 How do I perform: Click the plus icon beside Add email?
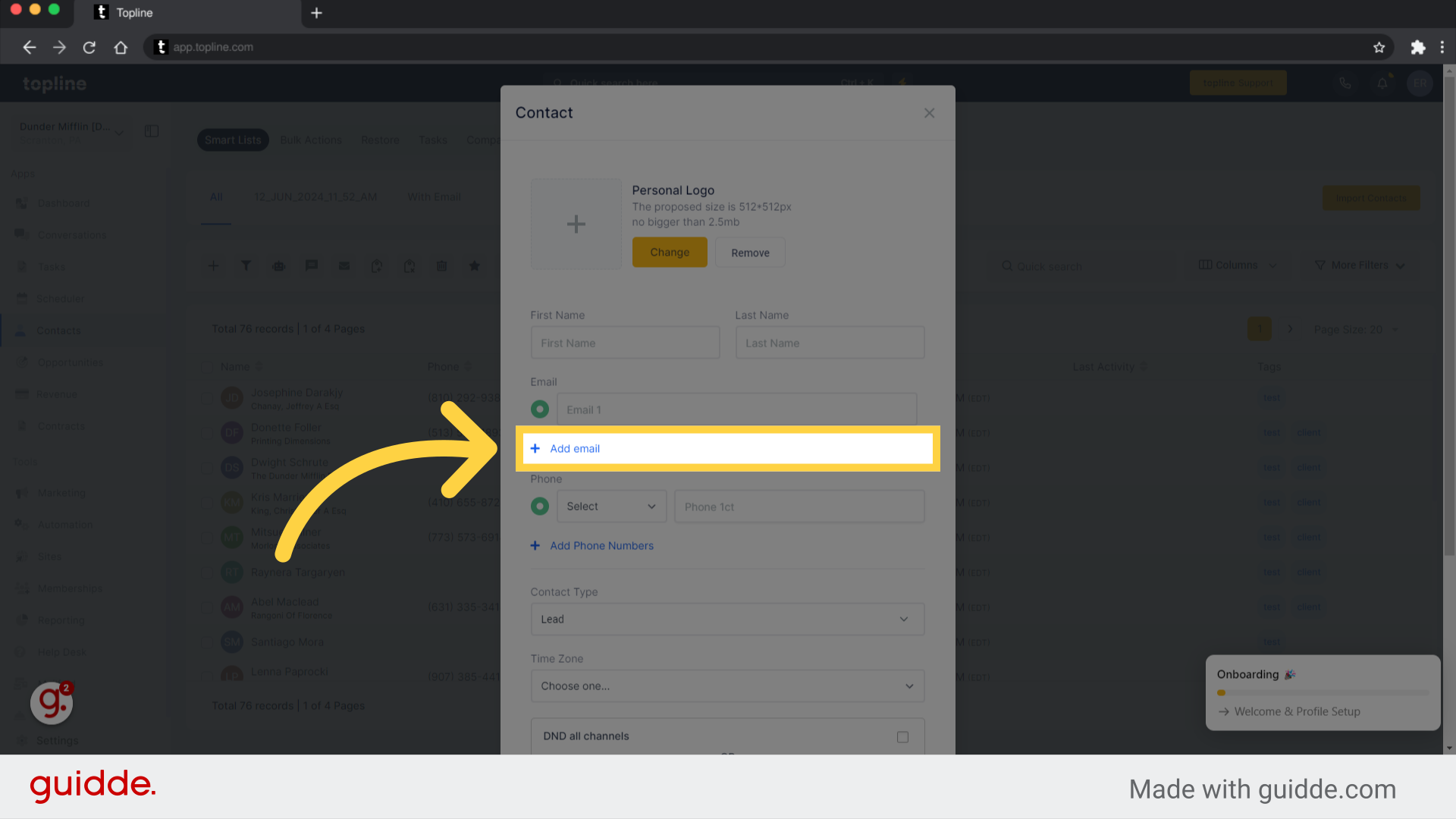tap(535, 448)
